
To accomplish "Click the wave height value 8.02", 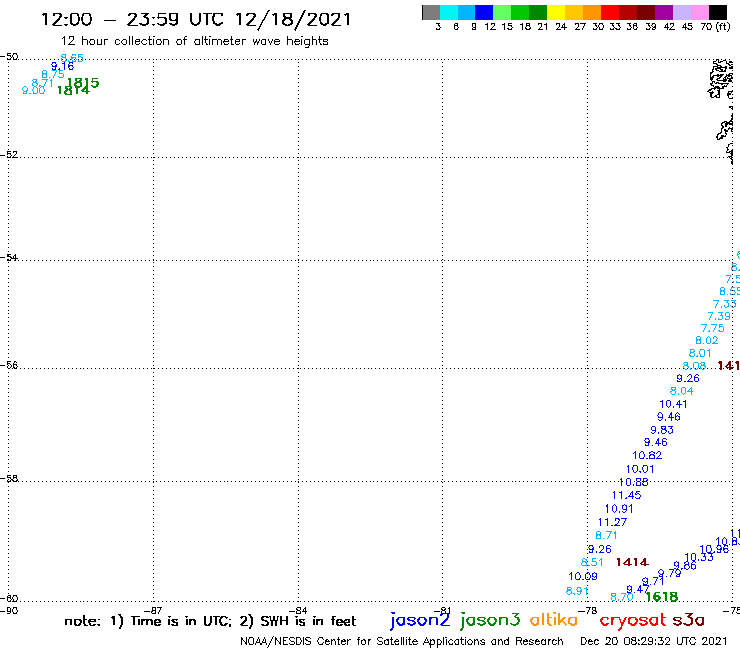I will pos(706,340).
